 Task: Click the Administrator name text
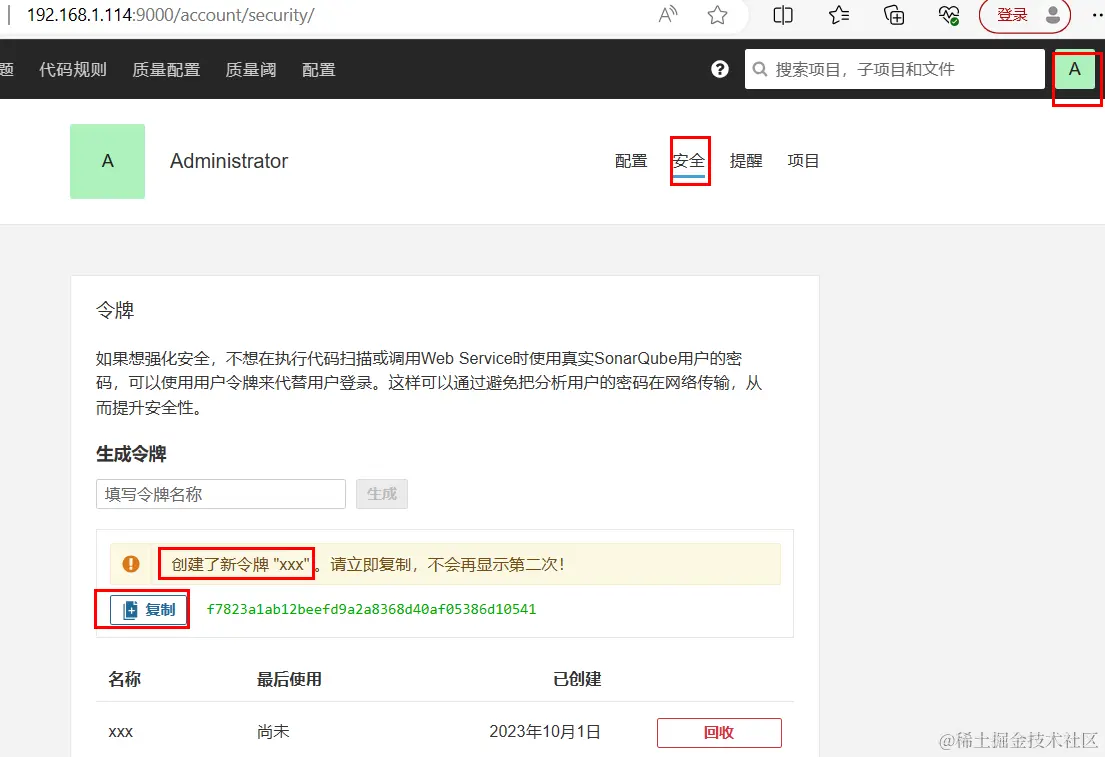229,161
